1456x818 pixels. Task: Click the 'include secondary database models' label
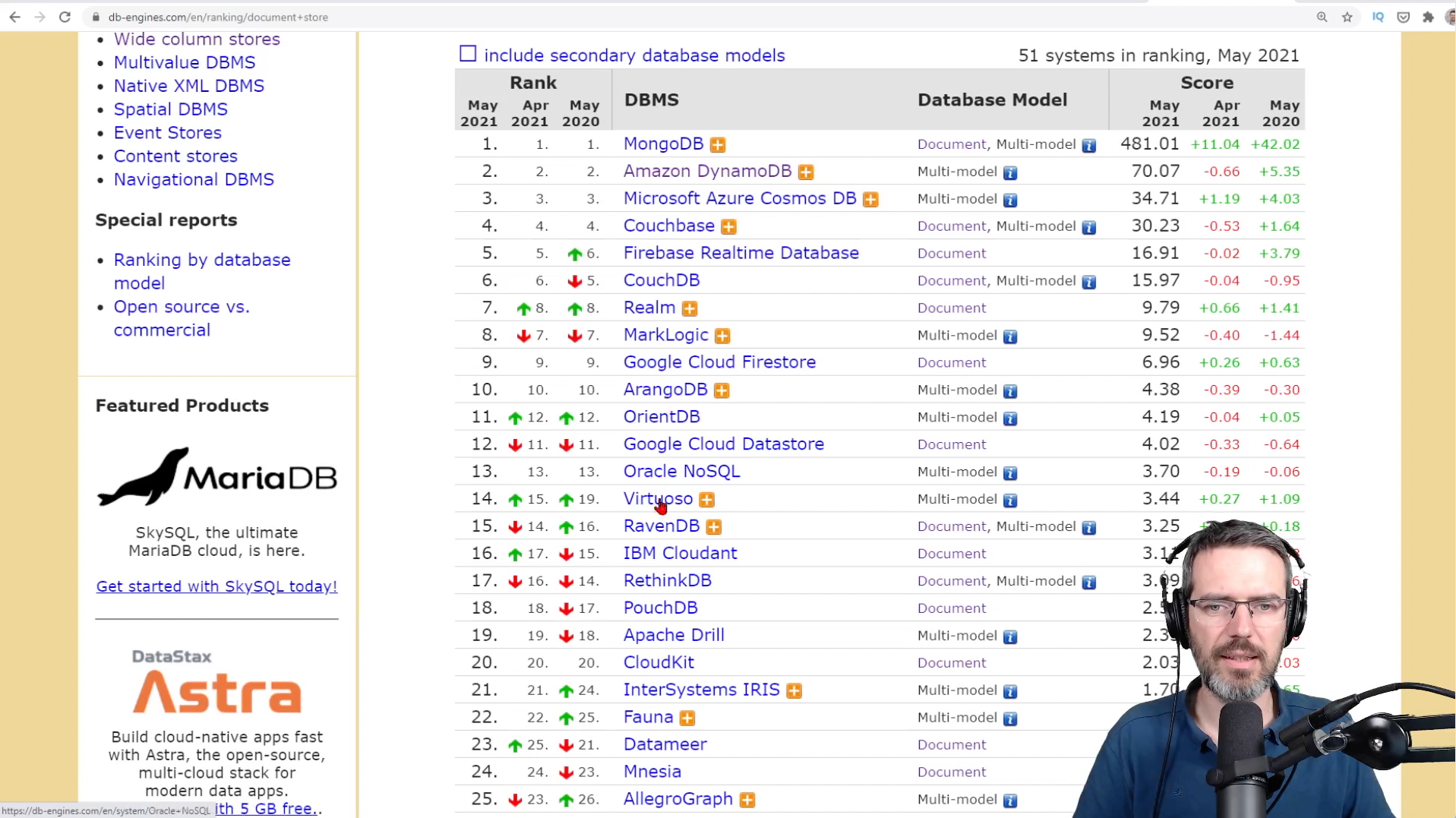634,55
